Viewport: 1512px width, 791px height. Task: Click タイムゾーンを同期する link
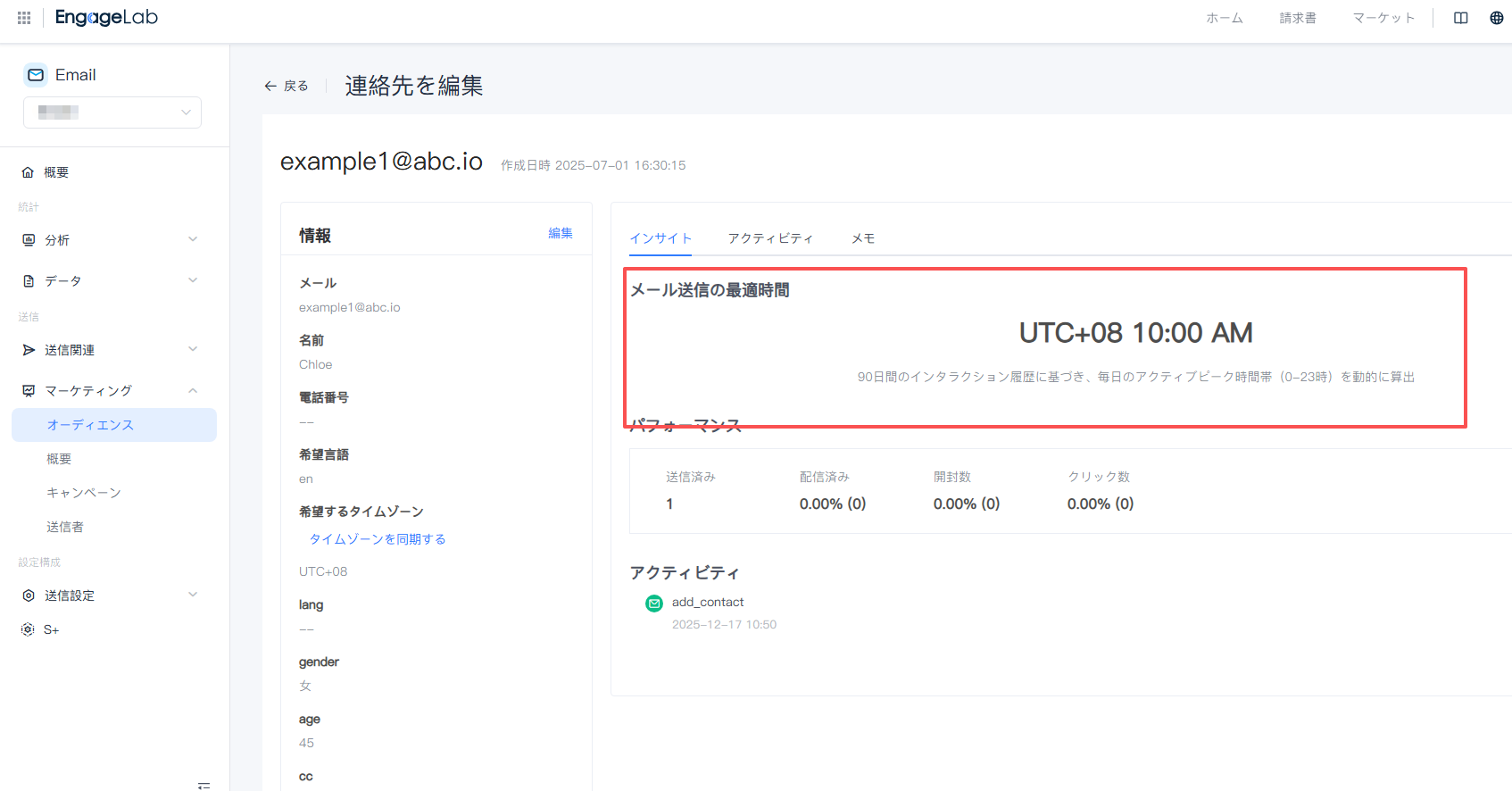click(x=378, y=539)
